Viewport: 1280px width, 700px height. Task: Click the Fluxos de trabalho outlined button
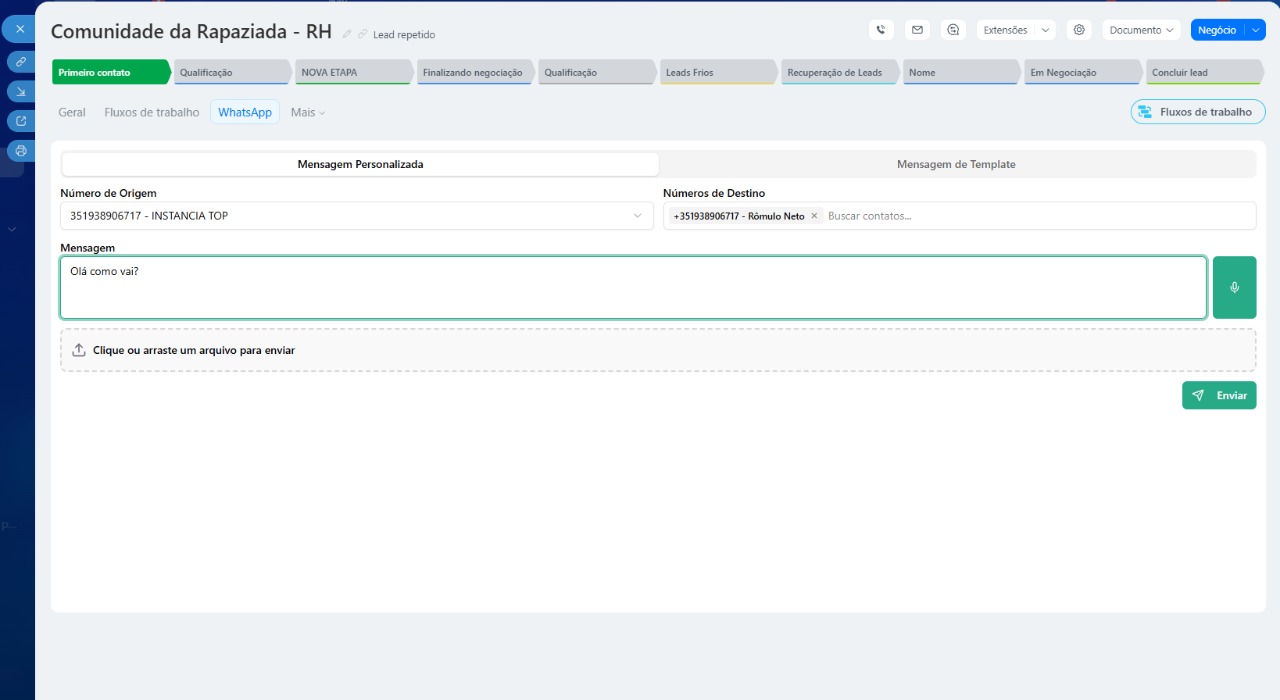coord(1197,112)
